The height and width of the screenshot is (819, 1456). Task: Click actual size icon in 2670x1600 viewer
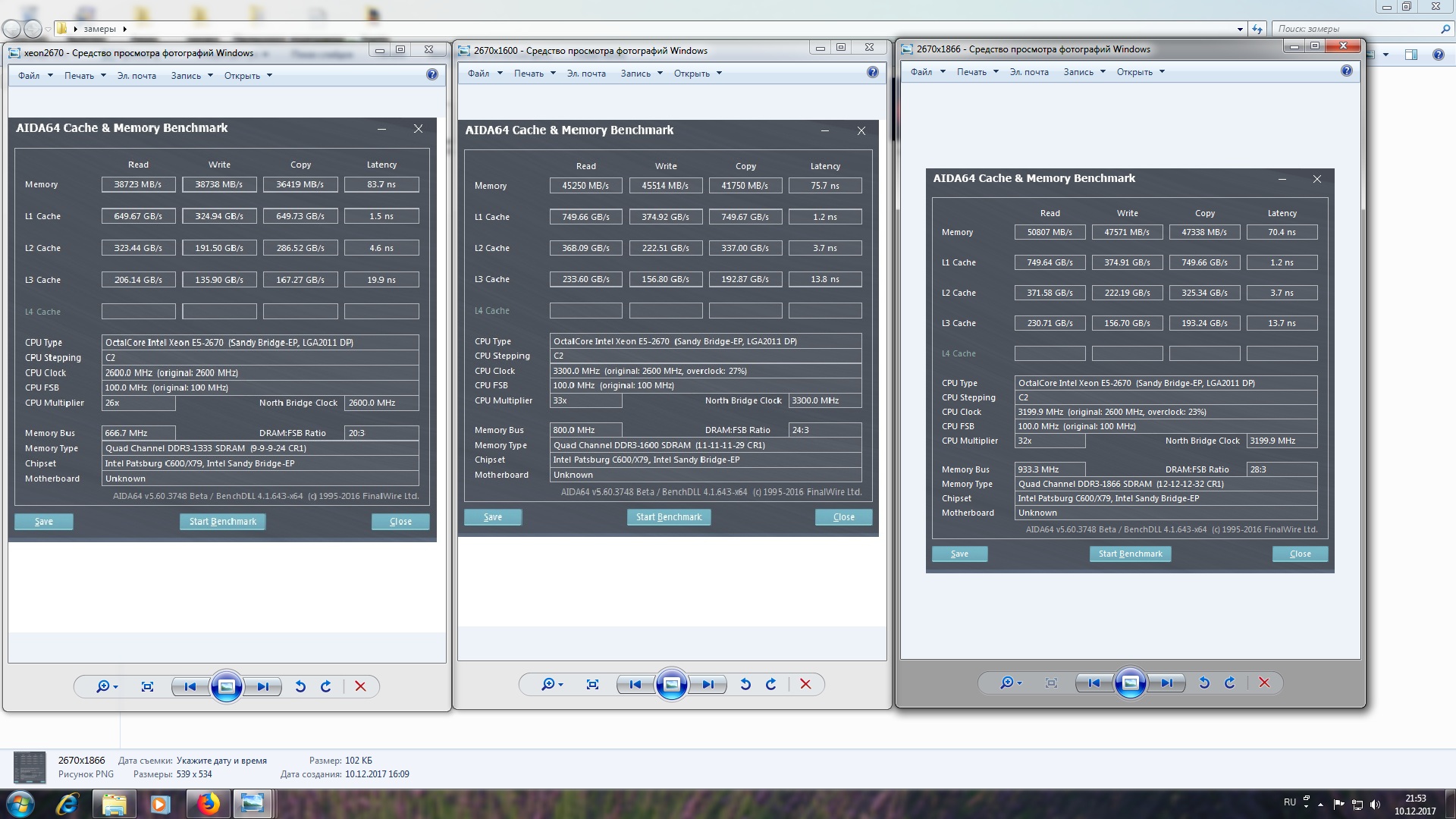(x=592, y=685)
